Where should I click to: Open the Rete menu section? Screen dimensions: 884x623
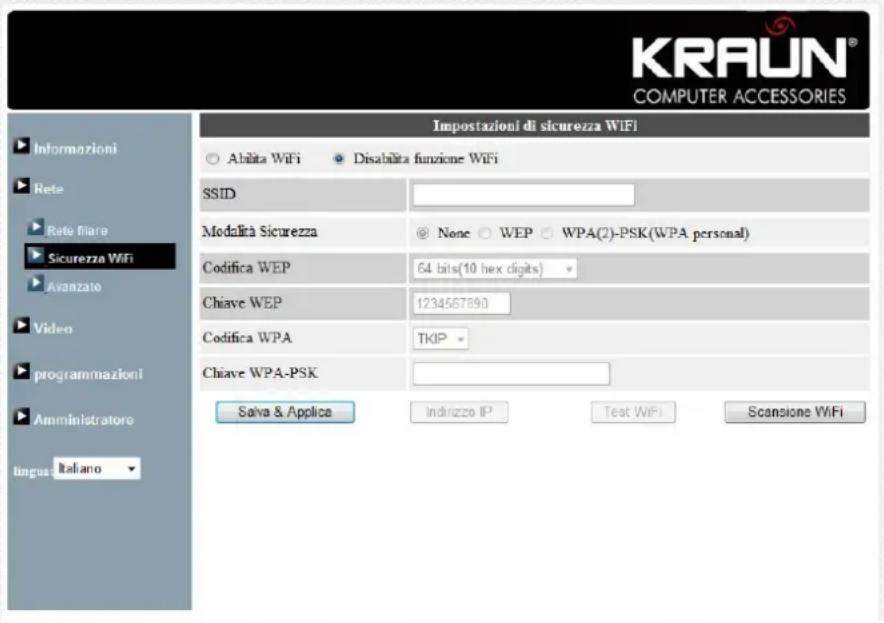pos(48,189)
